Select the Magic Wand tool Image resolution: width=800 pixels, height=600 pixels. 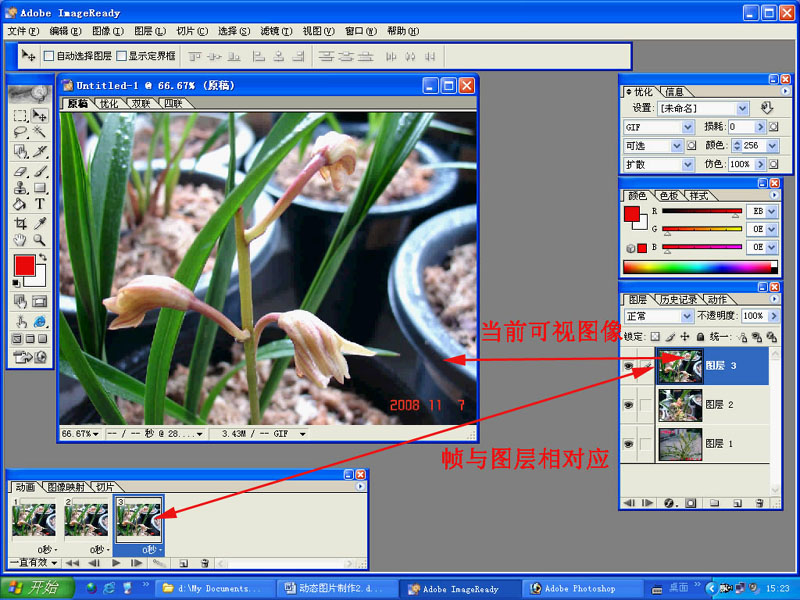tap(39, 133)
